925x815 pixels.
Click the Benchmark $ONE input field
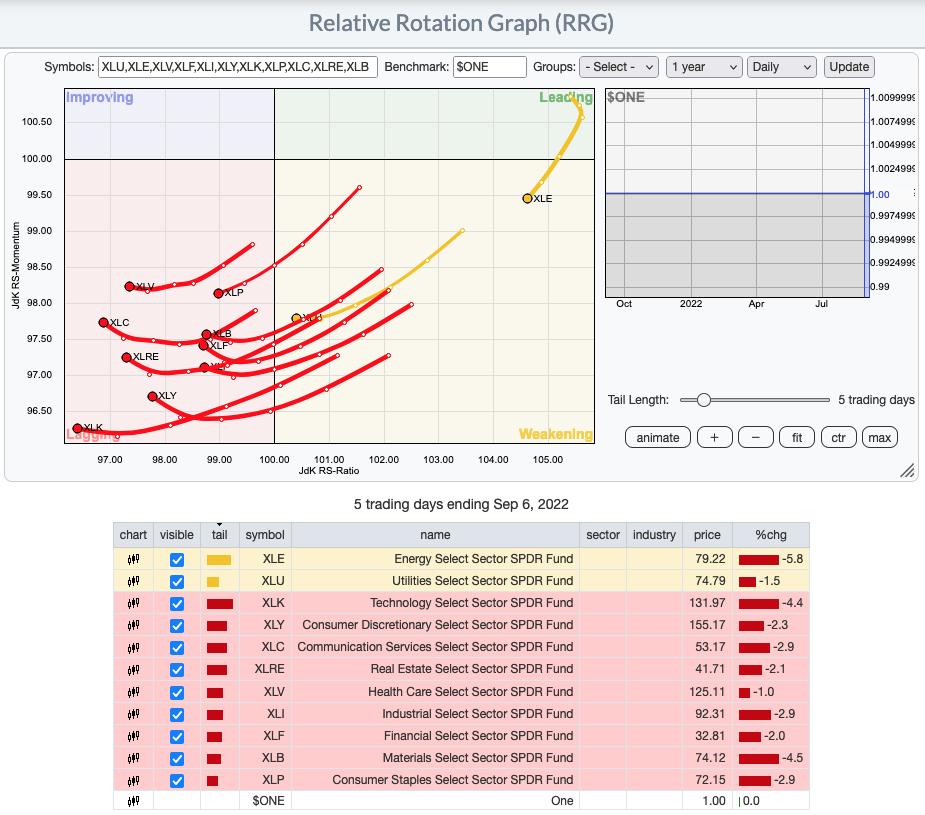(490, 67)
